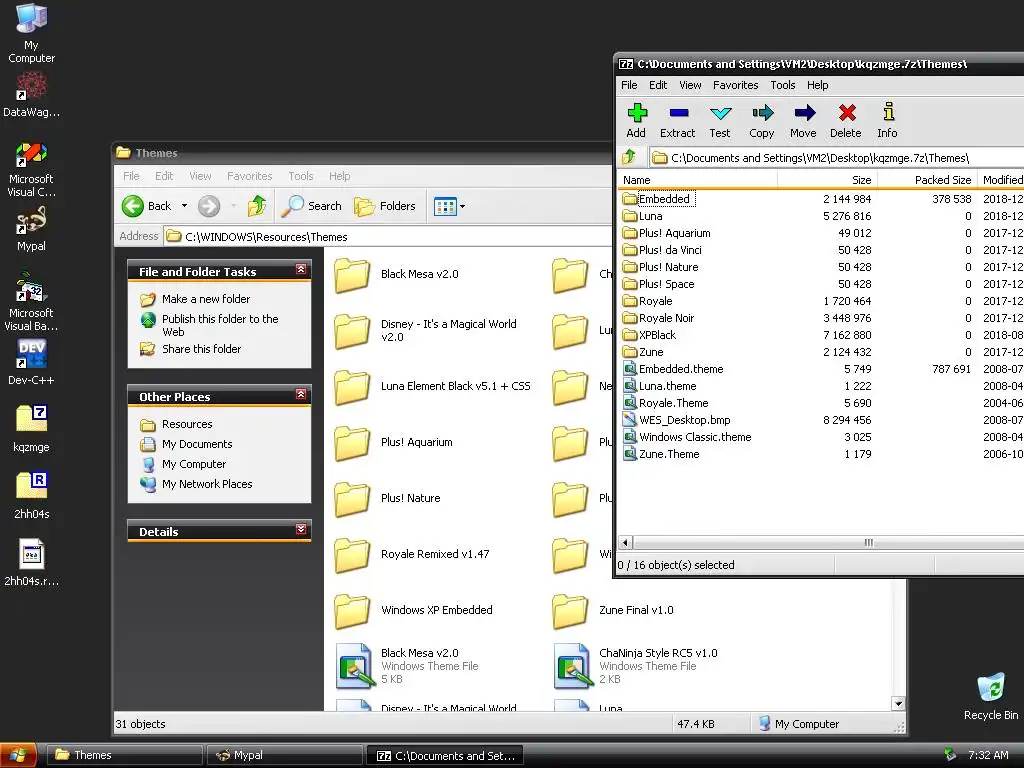Select the 2hh04s.r file on the desktop
This screenshot has height=768, width=1024.
tap(31, 563)
